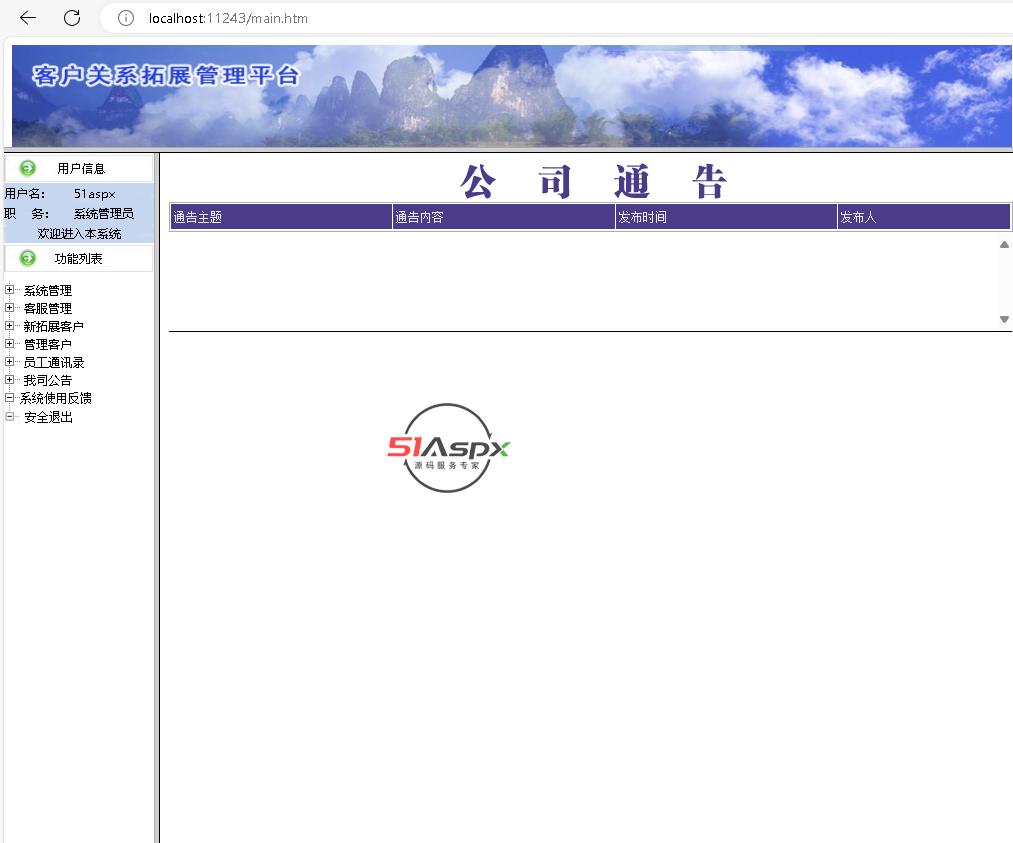Image resolution: width=1013 pixels, height=843 pixels.
Task: Click green arrow icon beside 功能列表
Action: (28, 258)
